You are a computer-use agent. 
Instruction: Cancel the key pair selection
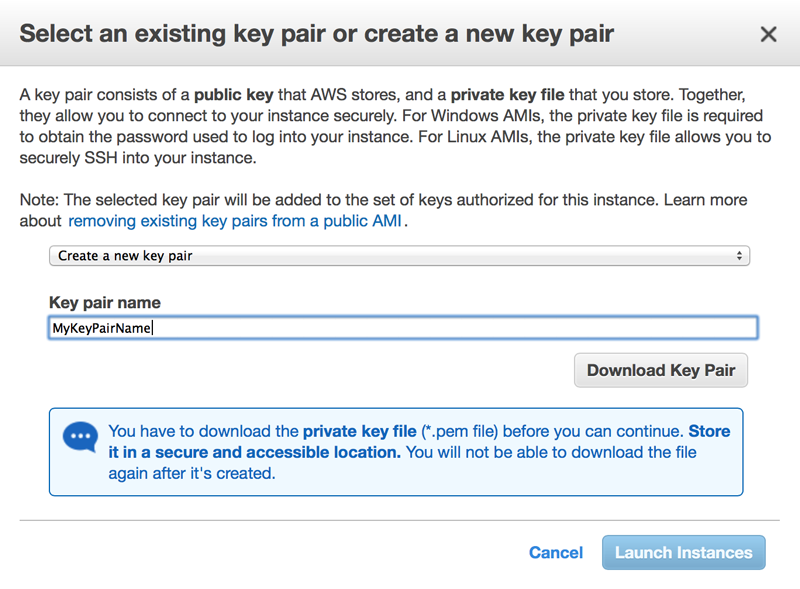[555, 553]
